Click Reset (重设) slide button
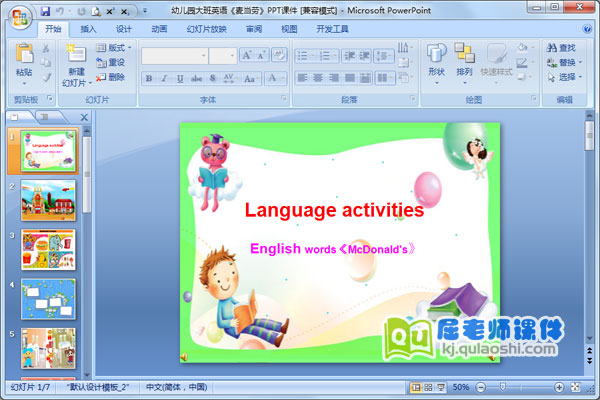This screenshot has width=600, height=400. 110,62
